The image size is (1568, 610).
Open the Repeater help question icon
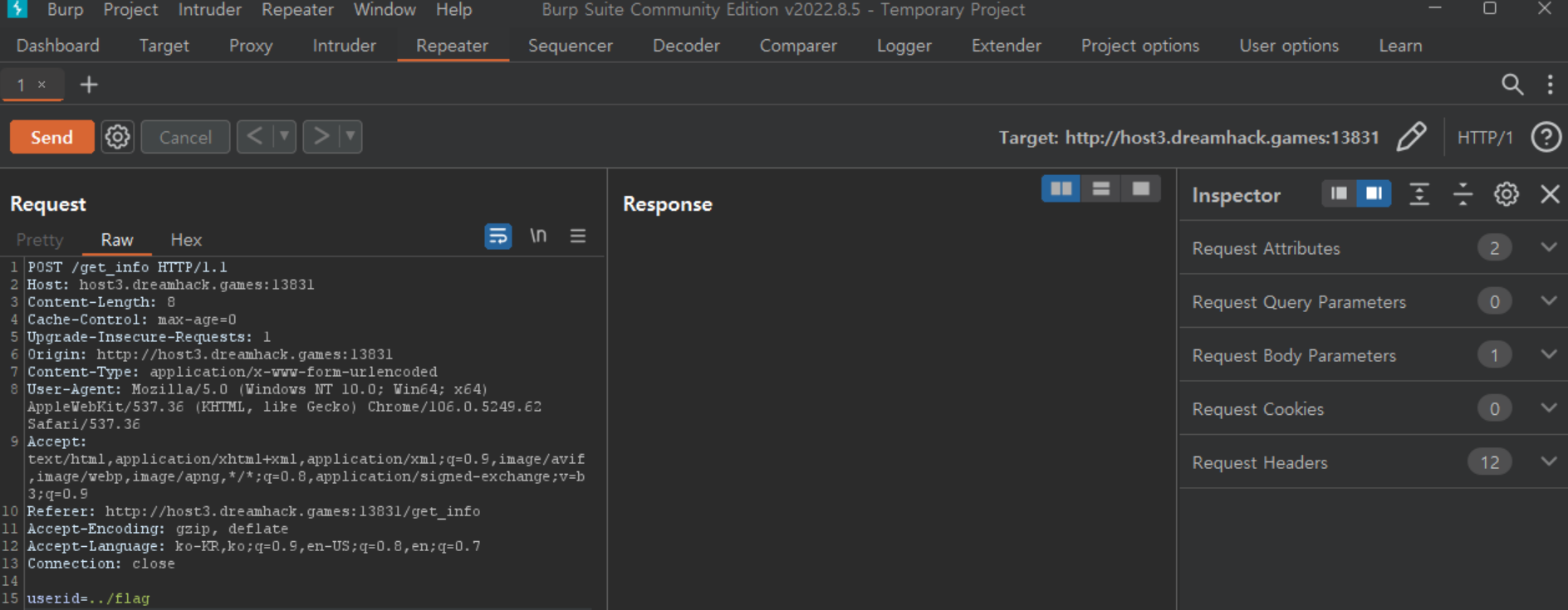[1546, 137]
